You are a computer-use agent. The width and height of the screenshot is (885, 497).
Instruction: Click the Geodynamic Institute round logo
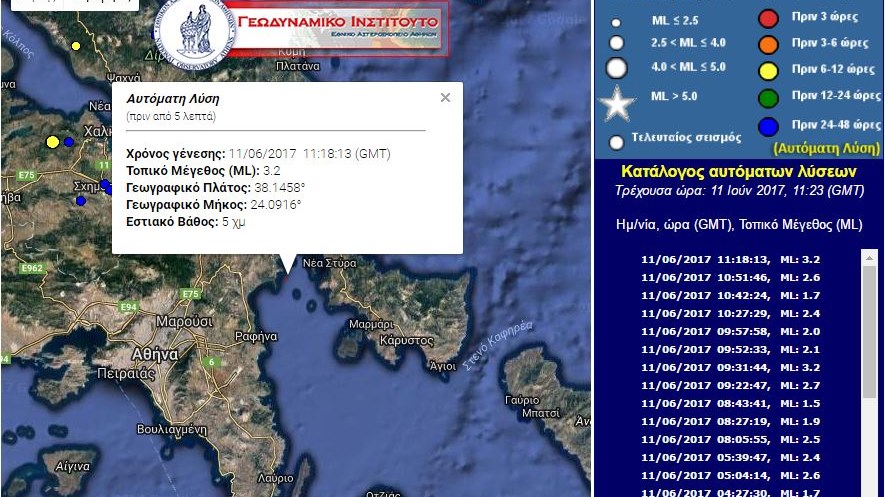pyautogui.click(x=195, y=33)
